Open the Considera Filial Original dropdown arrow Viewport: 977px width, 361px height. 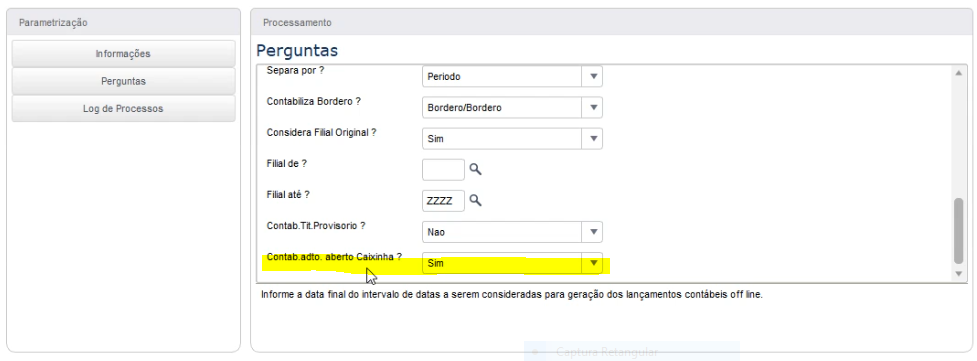(593, 138)
